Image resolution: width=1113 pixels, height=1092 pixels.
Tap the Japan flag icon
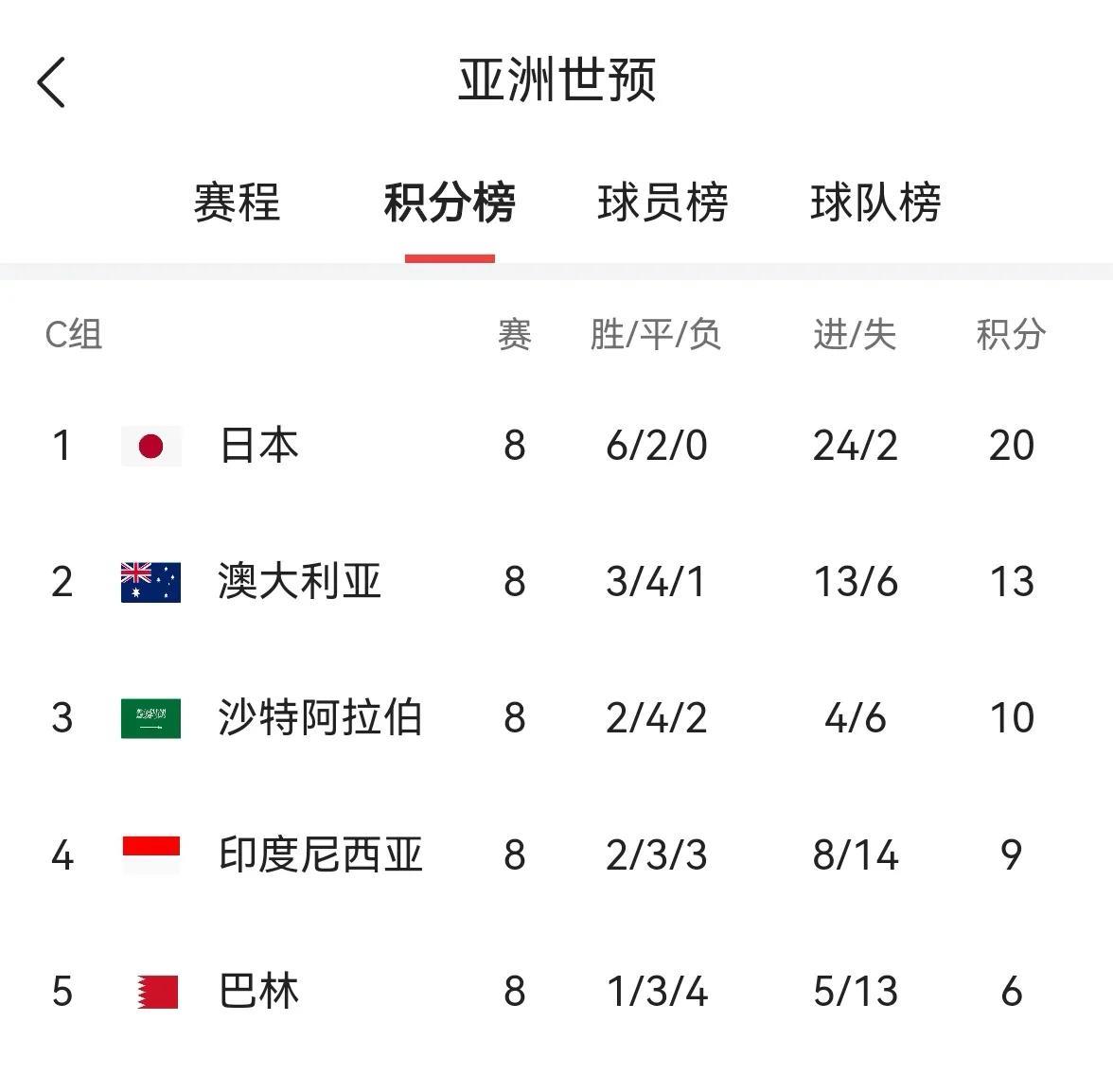pyautogui.click(x=151, y=446)
